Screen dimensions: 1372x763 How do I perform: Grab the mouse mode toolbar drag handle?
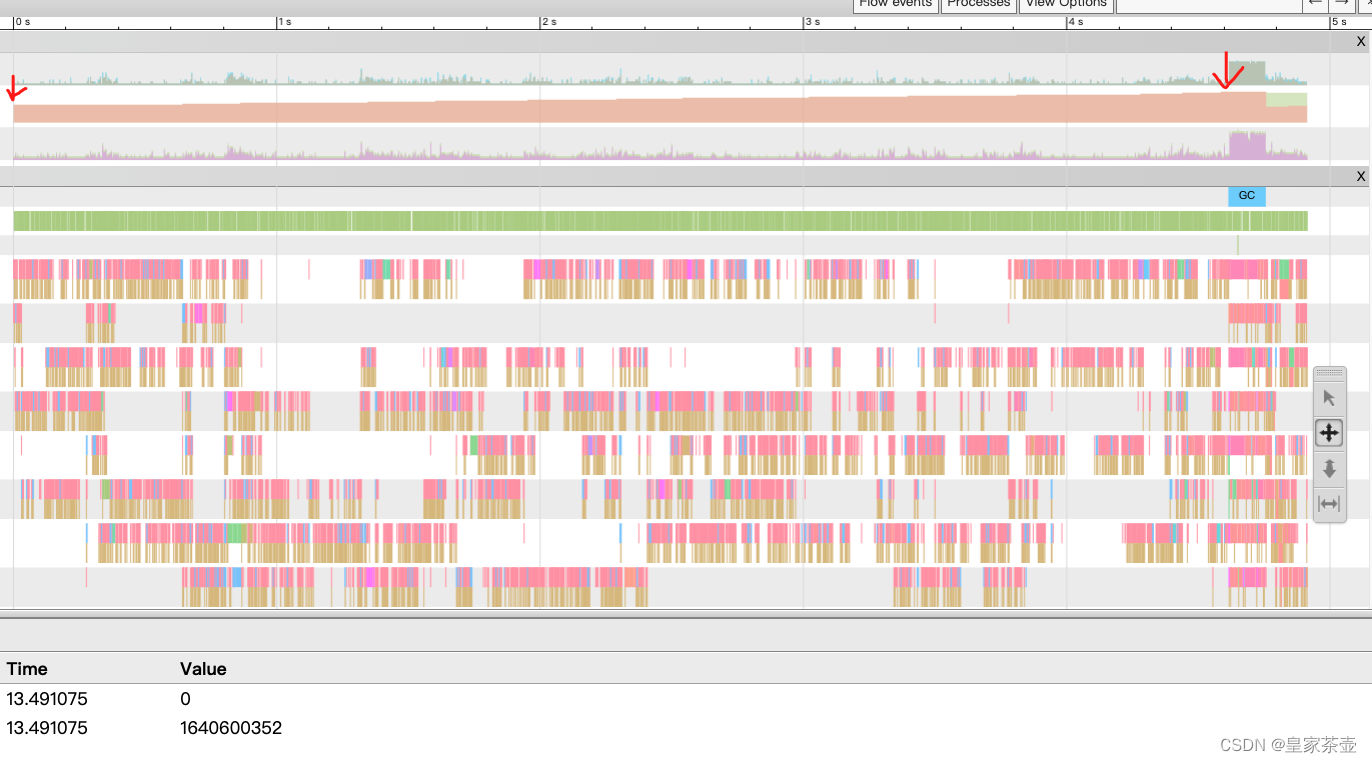(1329, 373)
